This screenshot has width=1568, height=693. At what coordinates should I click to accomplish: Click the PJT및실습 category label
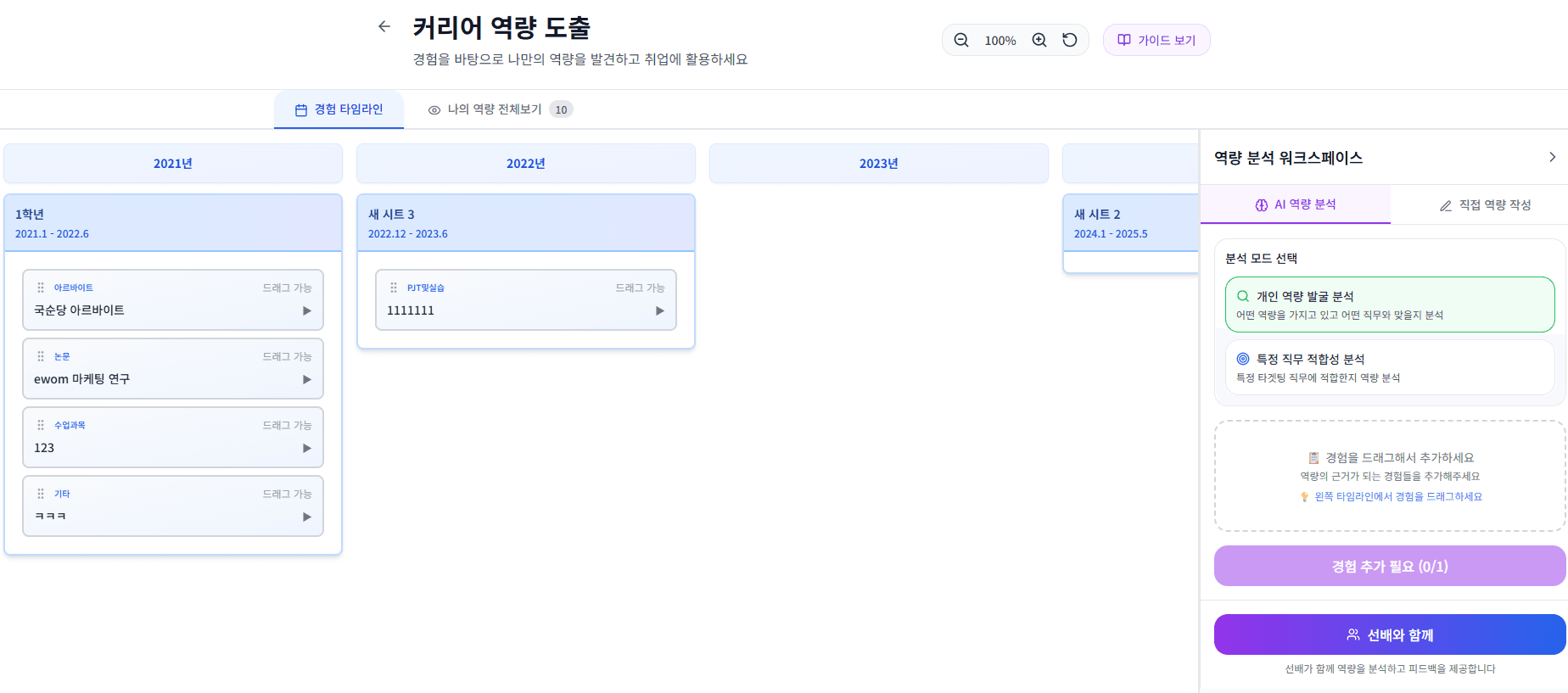426,288
